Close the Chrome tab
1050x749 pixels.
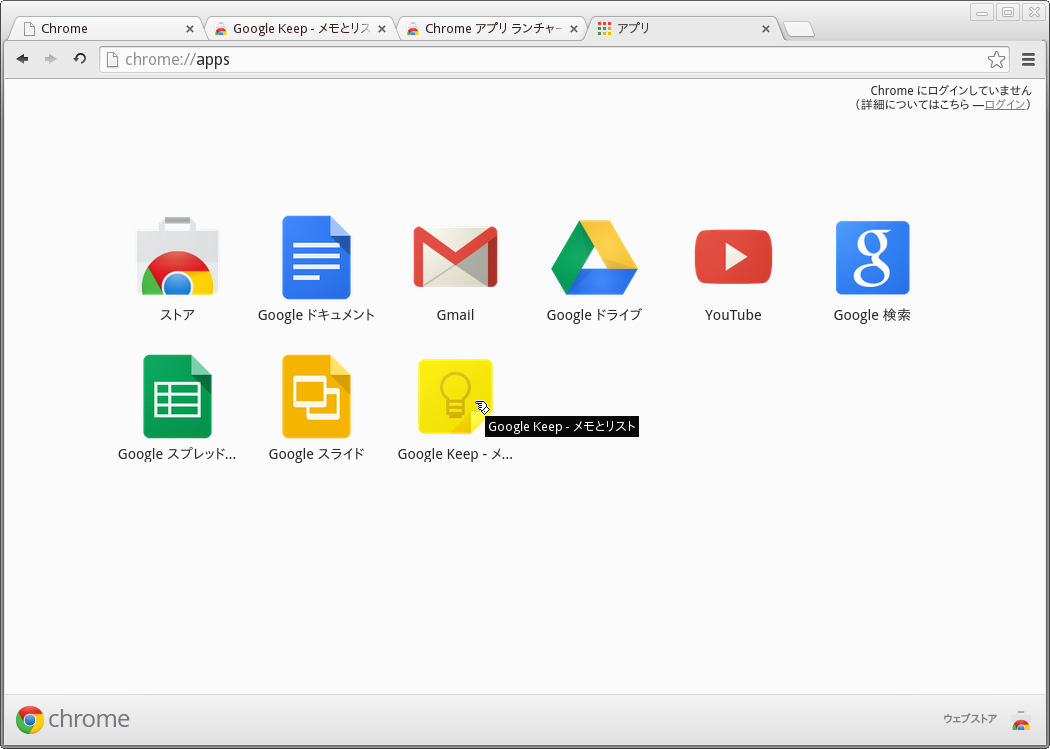pyautogui.click(x=190, y=29)
